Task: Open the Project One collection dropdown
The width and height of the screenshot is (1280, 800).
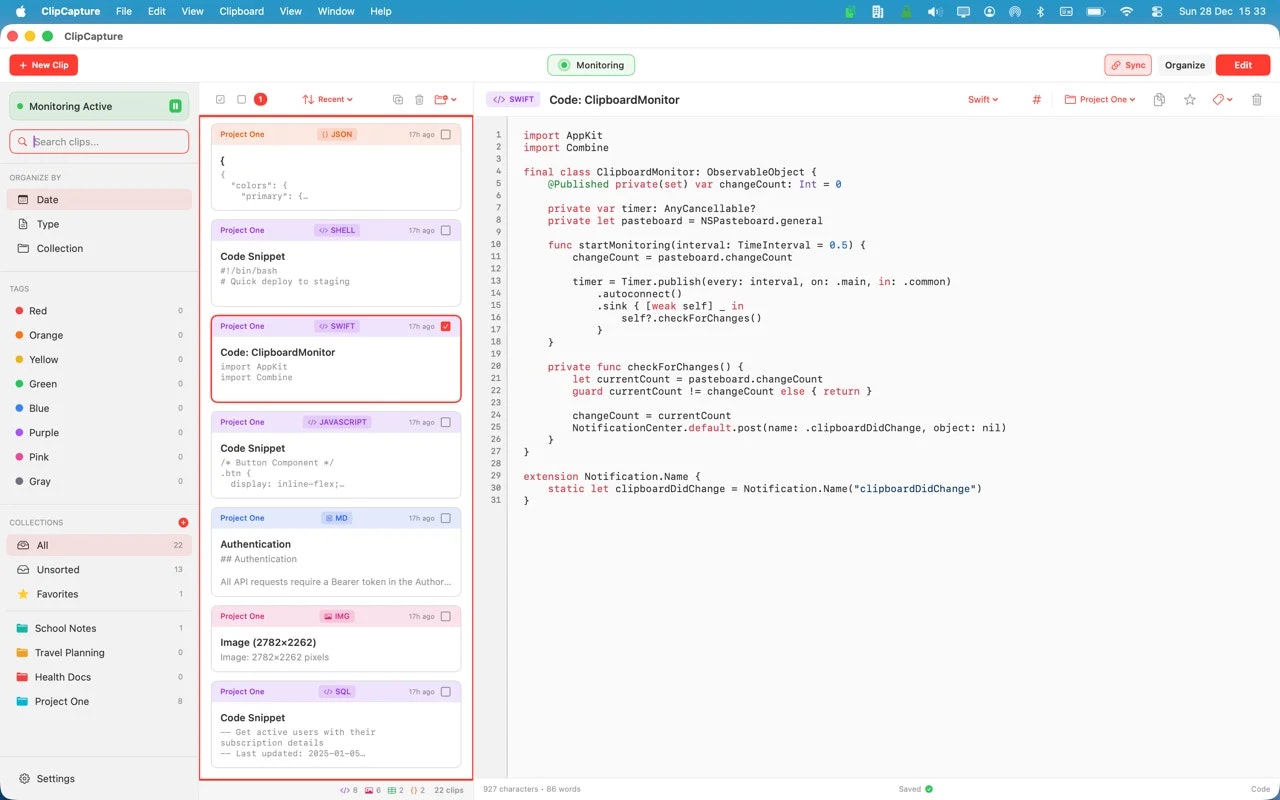Action: pos(1100,99)
